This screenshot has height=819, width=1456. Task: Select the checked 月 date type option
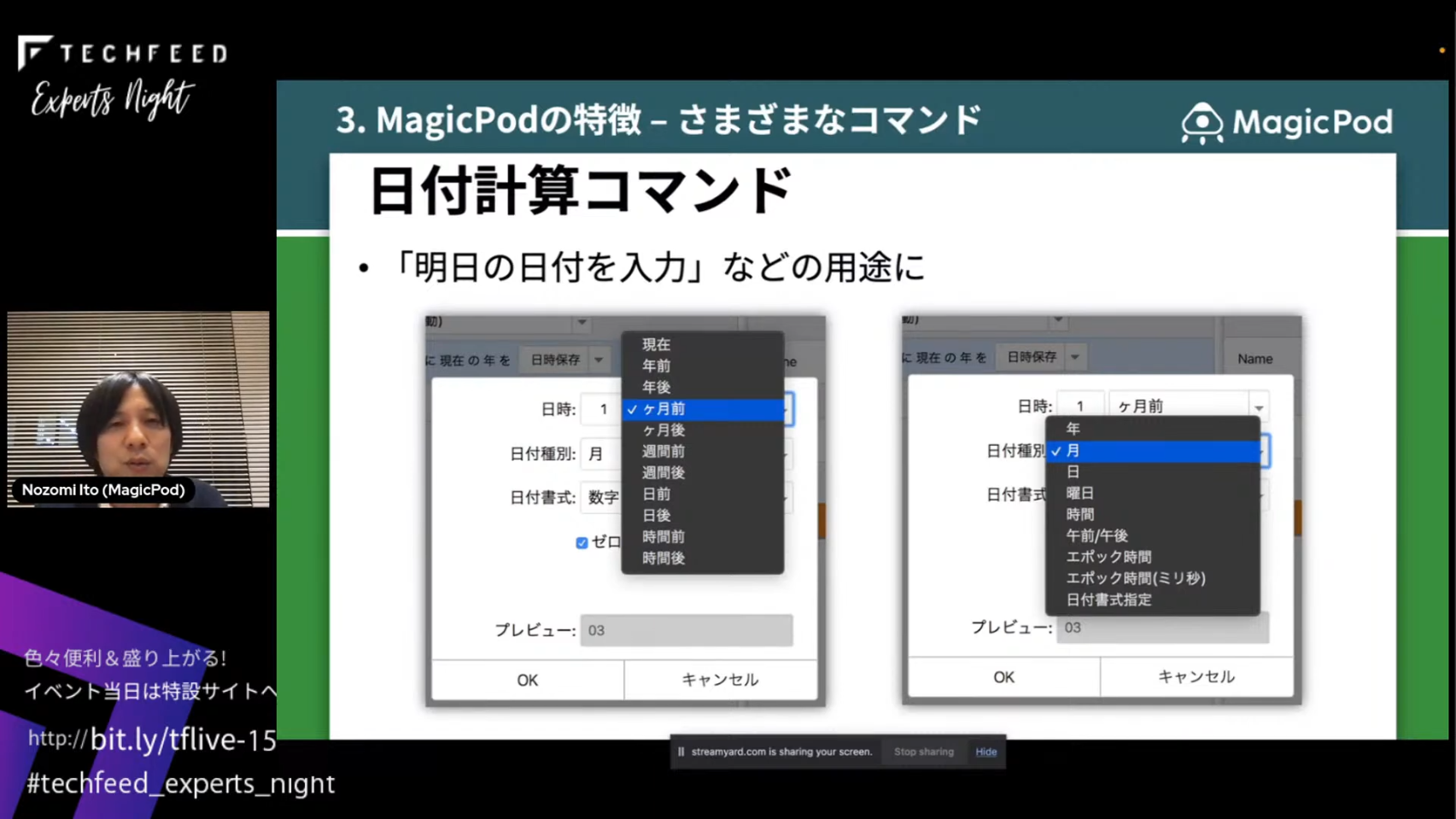tap(1152, 450)
